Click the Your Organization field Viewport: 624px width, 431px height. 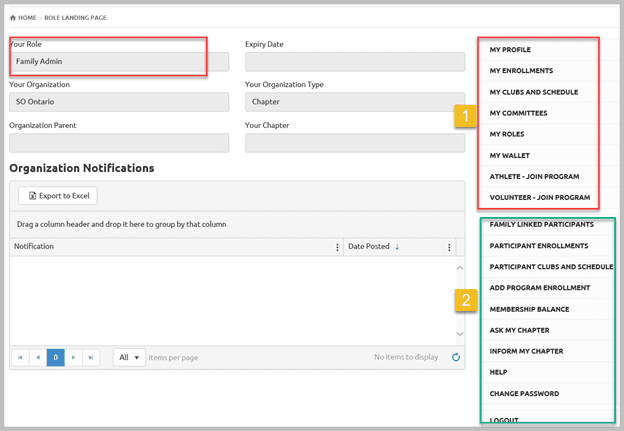click(x=119, y=102)
